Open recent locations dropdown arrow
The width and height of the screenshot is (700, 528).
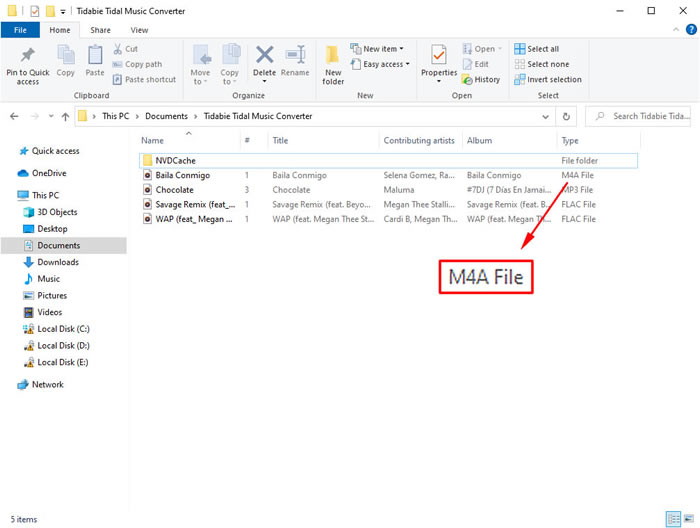(x=51, y=116)
